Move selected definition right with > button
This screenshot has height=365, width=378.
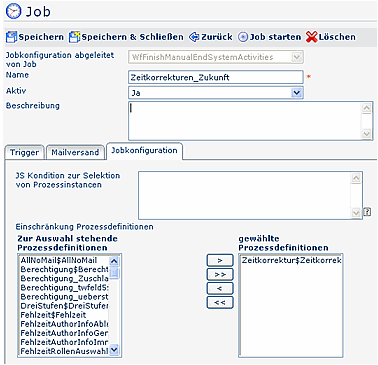pyautogui.click(x=220, y=260)
